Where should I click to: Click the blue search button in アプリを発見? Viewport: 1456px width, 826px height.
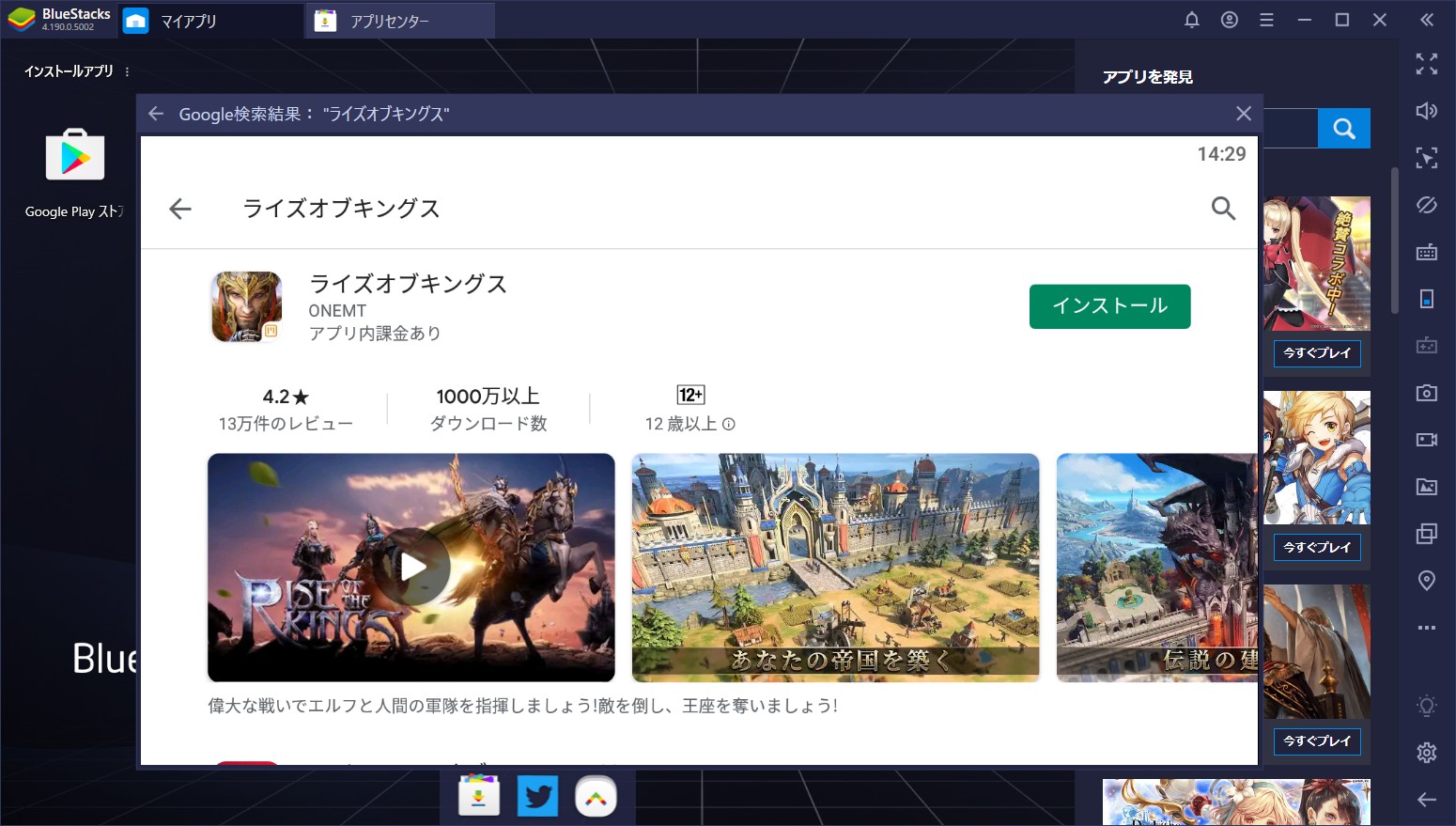pyautogui.click(x=1344, y=129)
